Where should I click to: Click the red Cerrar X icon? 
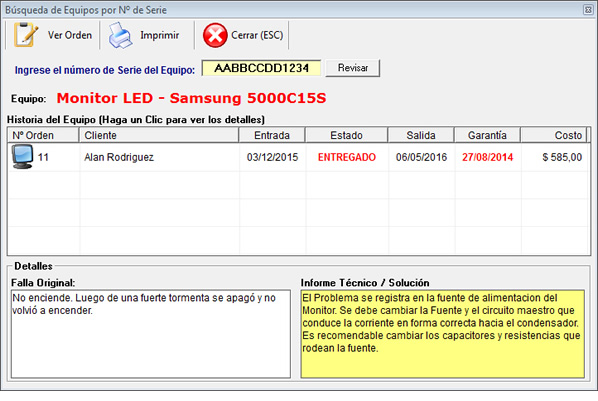click(x=215, y=35)
